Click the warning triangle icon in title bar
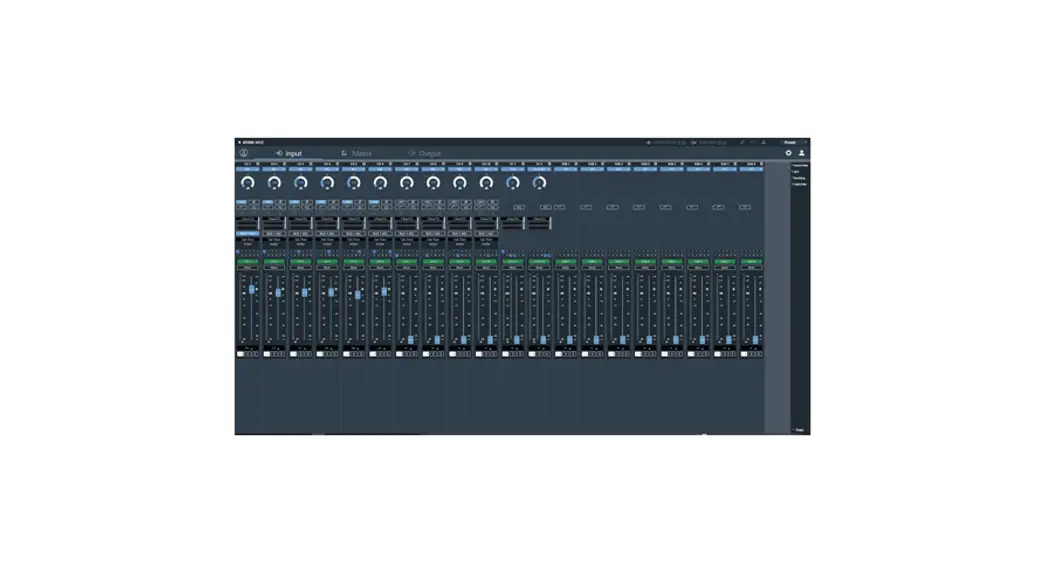The image size is (1046, 569). coord(764,142)
